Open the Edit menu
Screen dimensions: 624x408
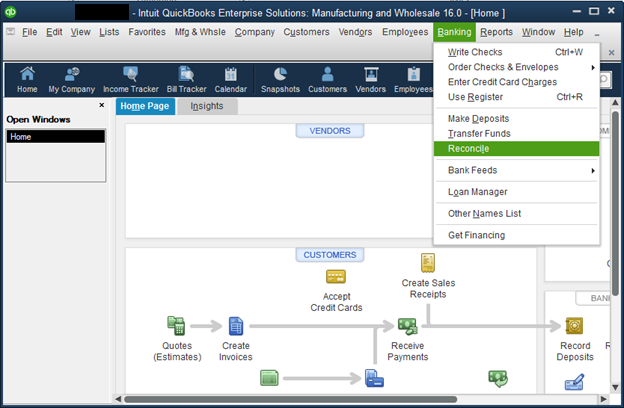tap(54, 32)
